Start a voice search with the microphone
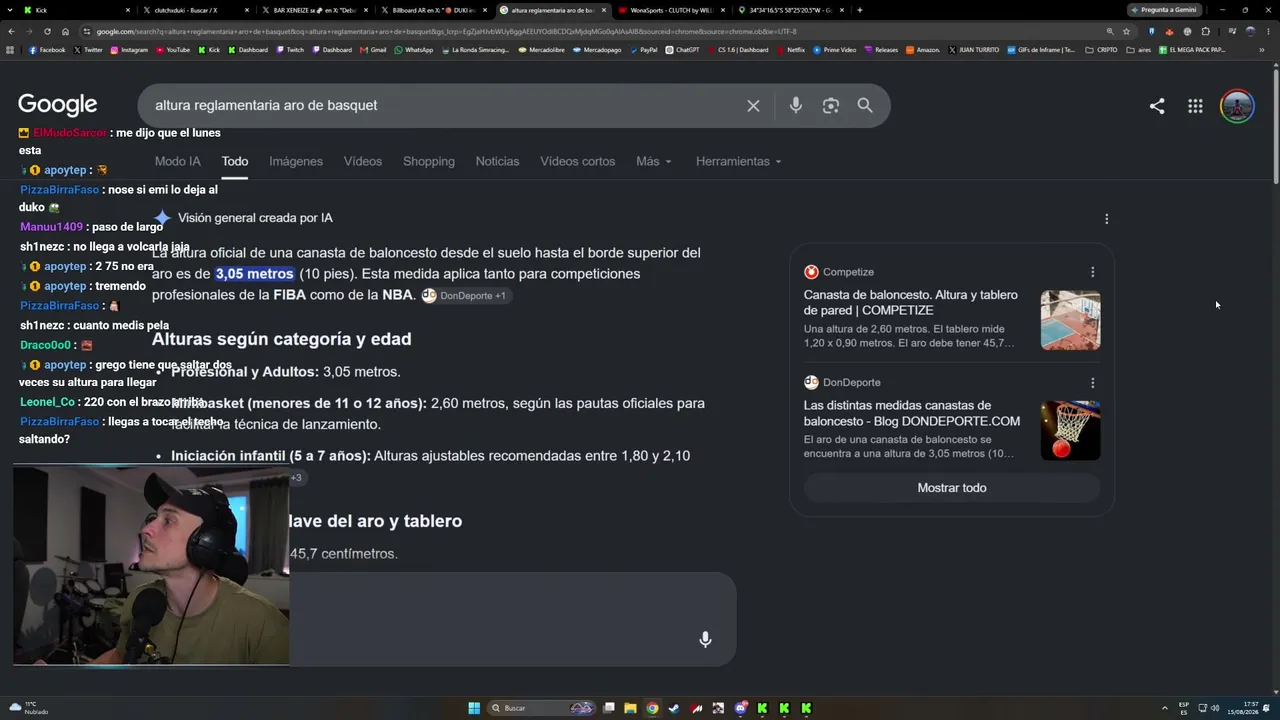The height and width of the screenshot is (720, 1280). tap(795, 105)
